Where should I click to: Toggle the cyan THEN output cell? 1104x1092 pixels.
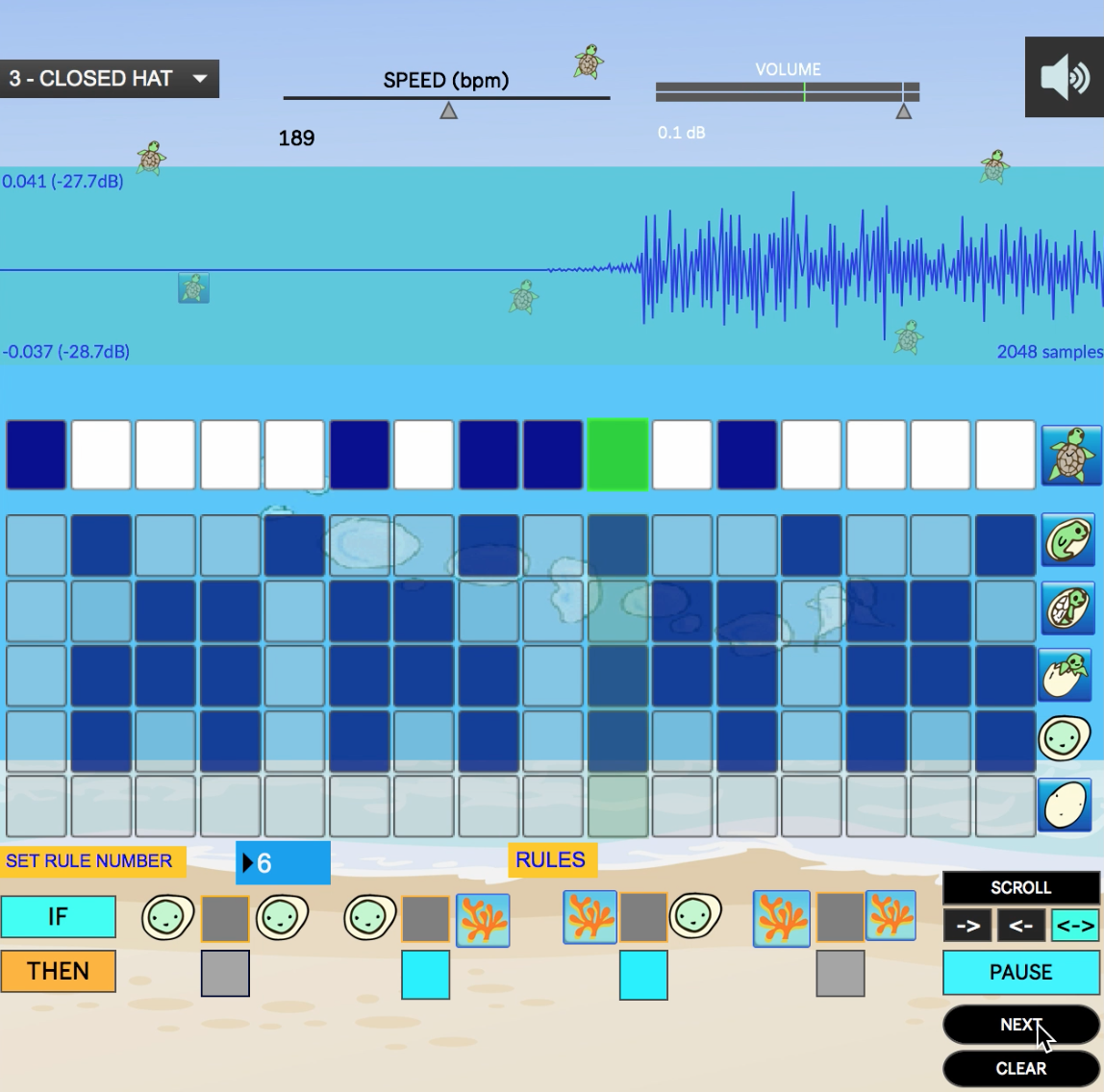tap(425, 974)
